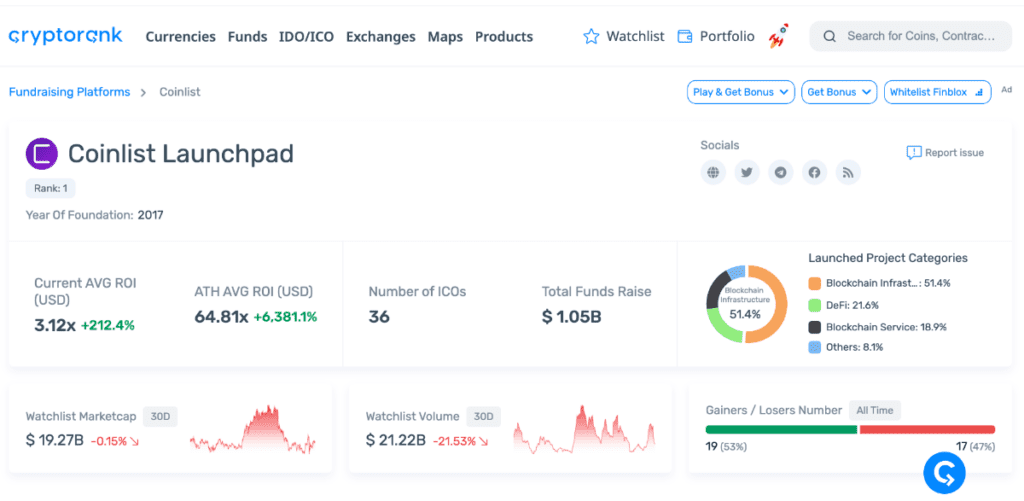Click the blue floating chat button
Screen dimensions: 1024x501
944,472
